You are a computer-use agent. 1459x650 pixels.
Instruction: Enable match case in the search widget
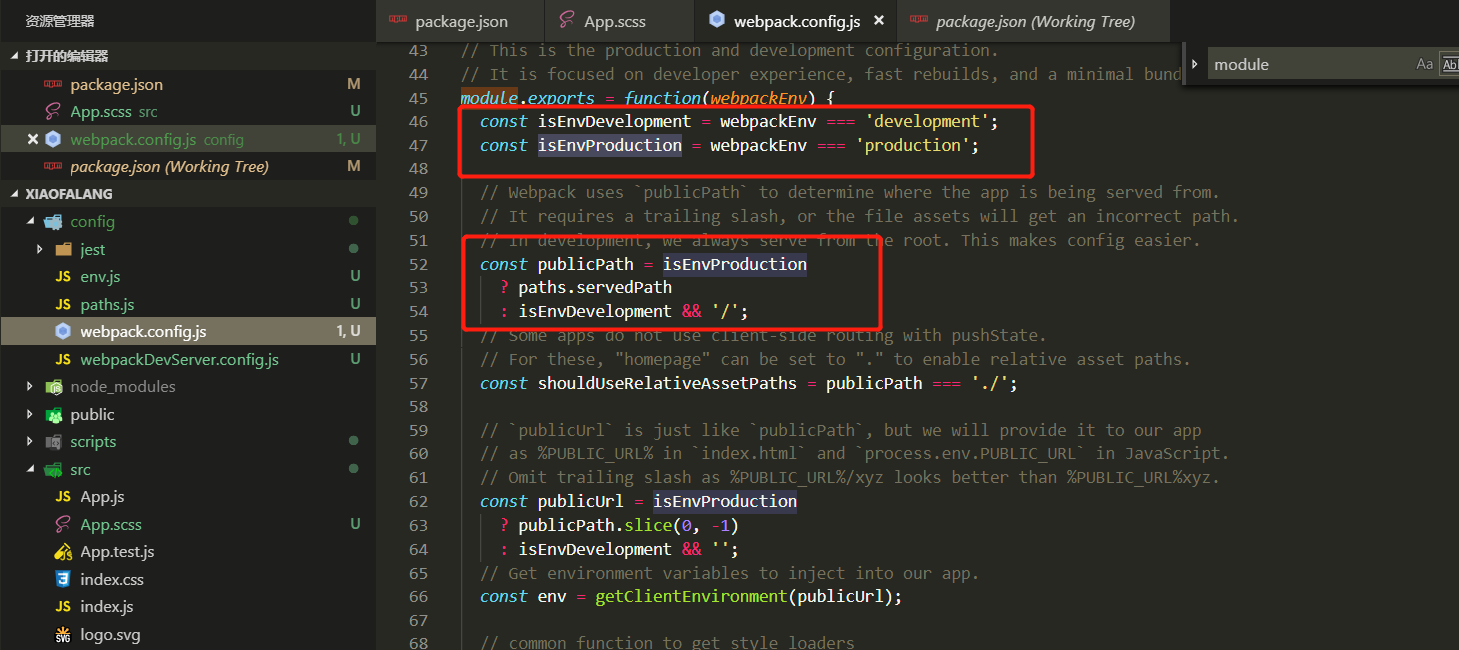click(1424, 63)
